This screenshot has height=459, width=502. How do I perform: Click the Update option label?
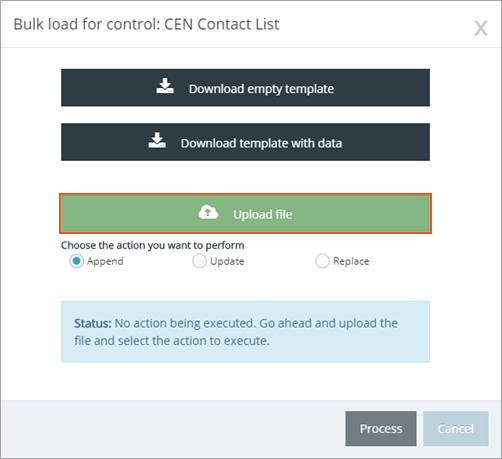pyautogui.click(x=227, y=261)
